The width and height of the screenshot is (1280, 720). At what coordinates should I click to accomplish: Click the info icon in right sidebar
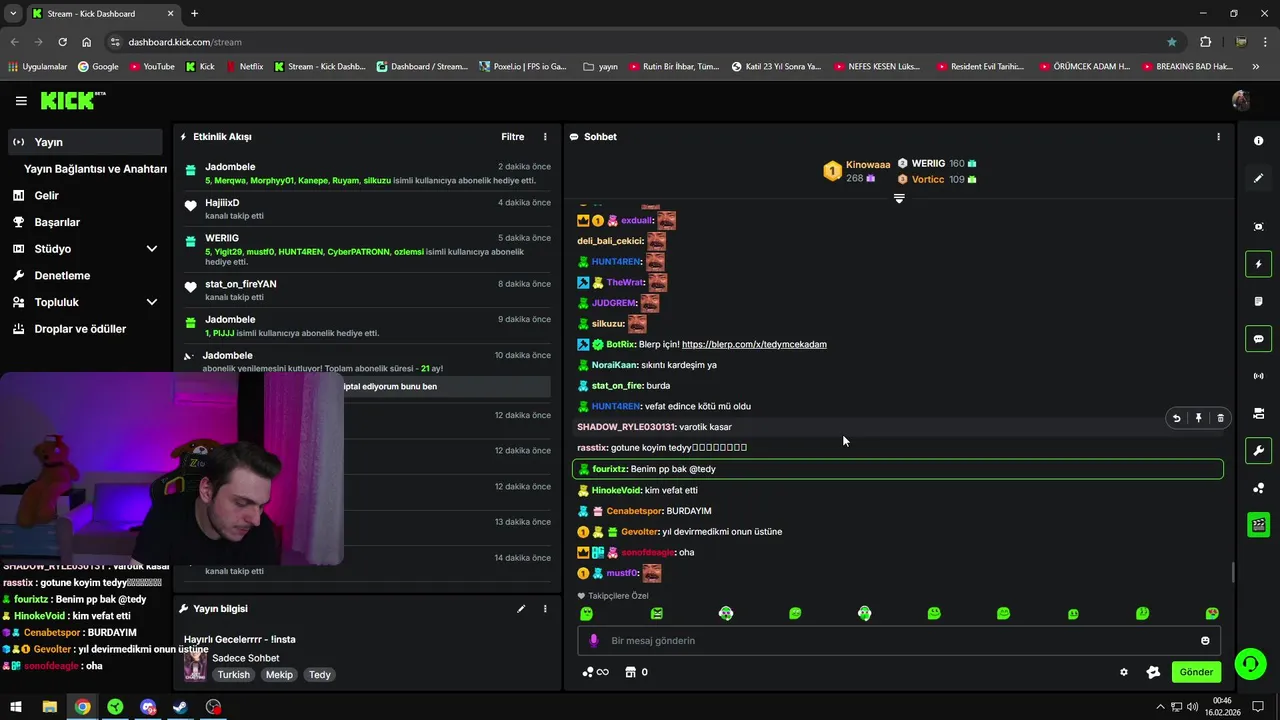[x=1258, y=141]
